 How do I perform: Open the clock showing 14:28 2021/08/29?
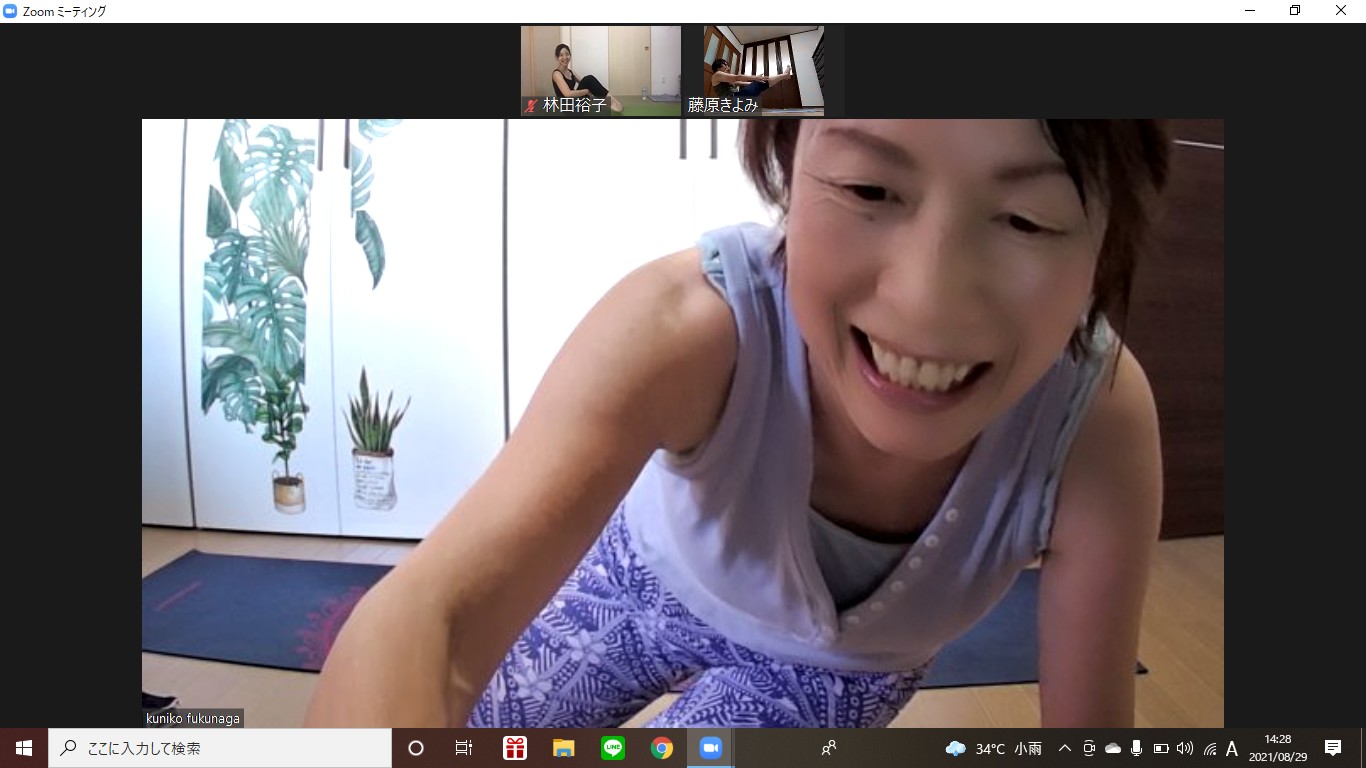coord(1277,748)
